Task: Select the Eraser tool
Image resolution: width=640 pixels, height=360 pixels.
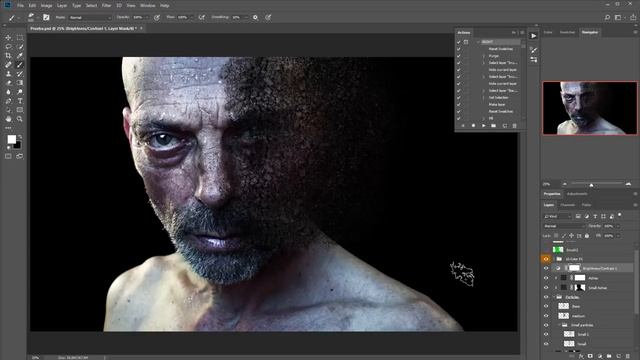Action: (x=8, y=83)
